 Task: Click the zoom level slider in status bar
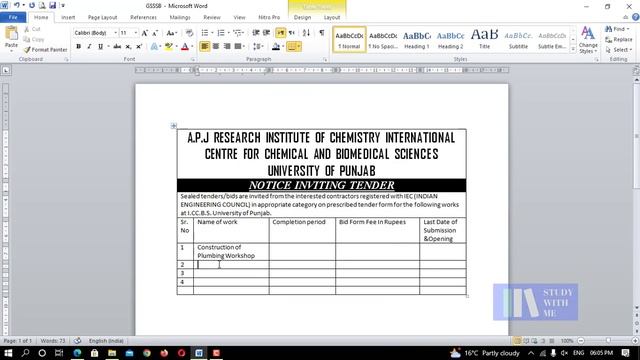pos(608,341)
